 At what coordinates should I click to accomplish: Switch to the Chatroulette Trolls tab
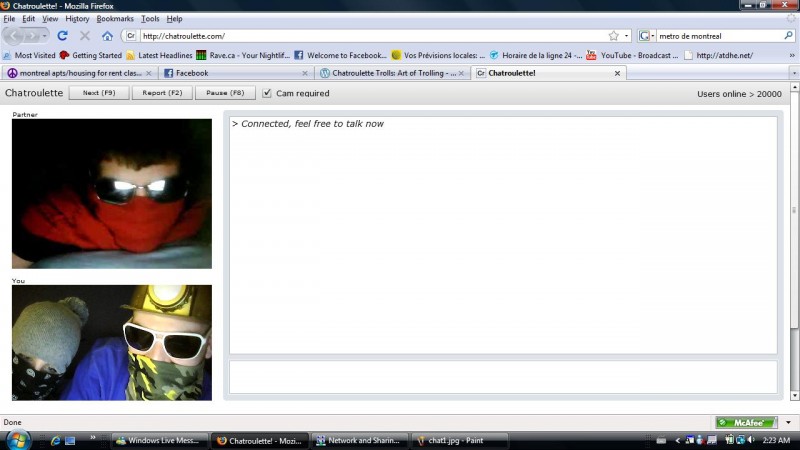390,73
